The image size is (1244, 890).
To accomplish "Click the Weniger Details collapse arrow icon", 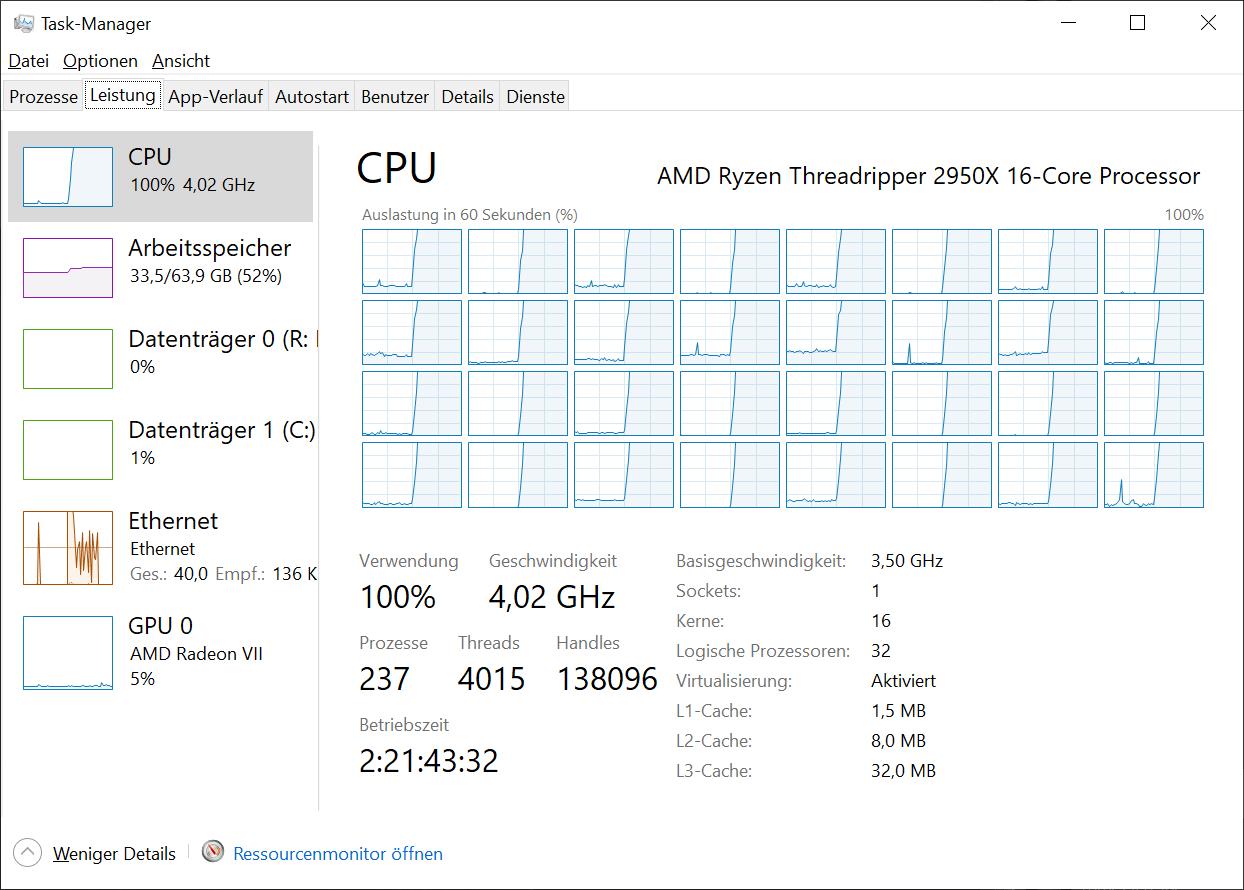I will (x=28, y=853).
